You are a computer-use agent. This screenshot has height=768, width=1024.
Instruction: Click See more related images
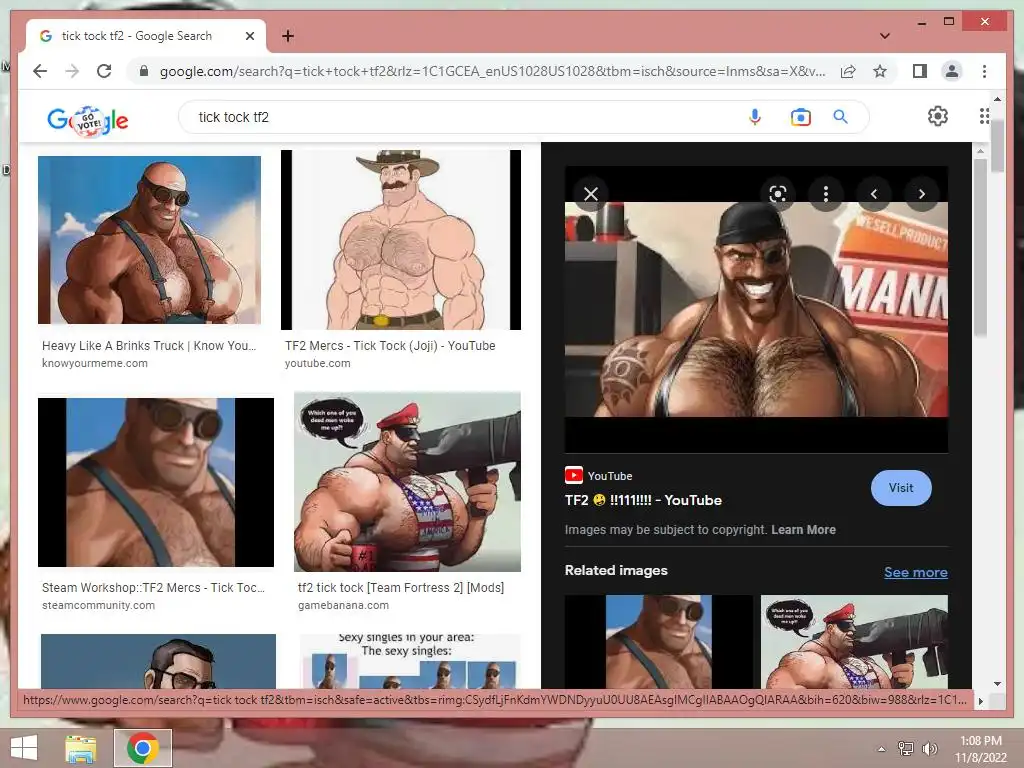[916, 572]
